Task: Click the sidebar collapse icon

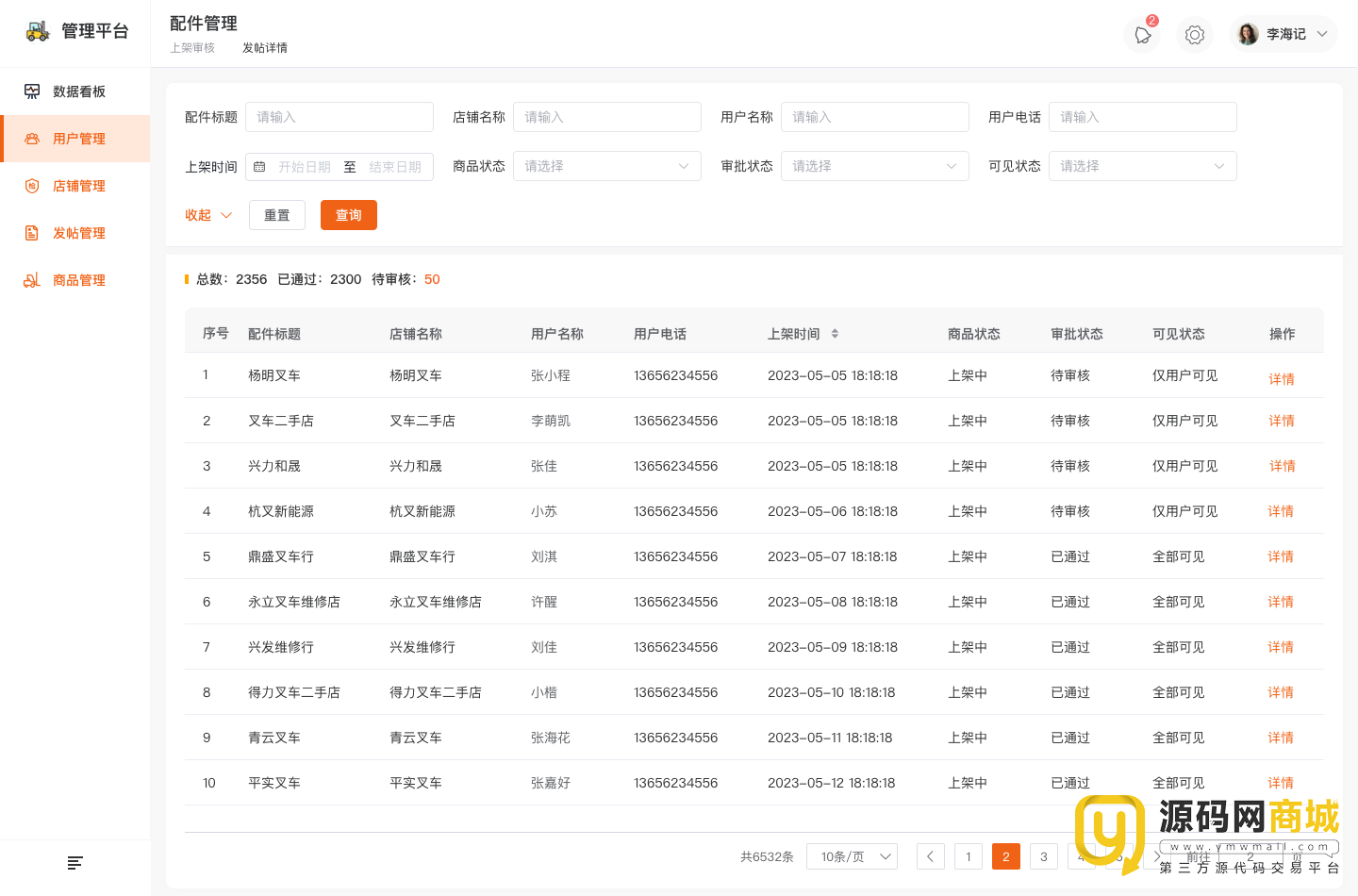Action: point(75,863)
